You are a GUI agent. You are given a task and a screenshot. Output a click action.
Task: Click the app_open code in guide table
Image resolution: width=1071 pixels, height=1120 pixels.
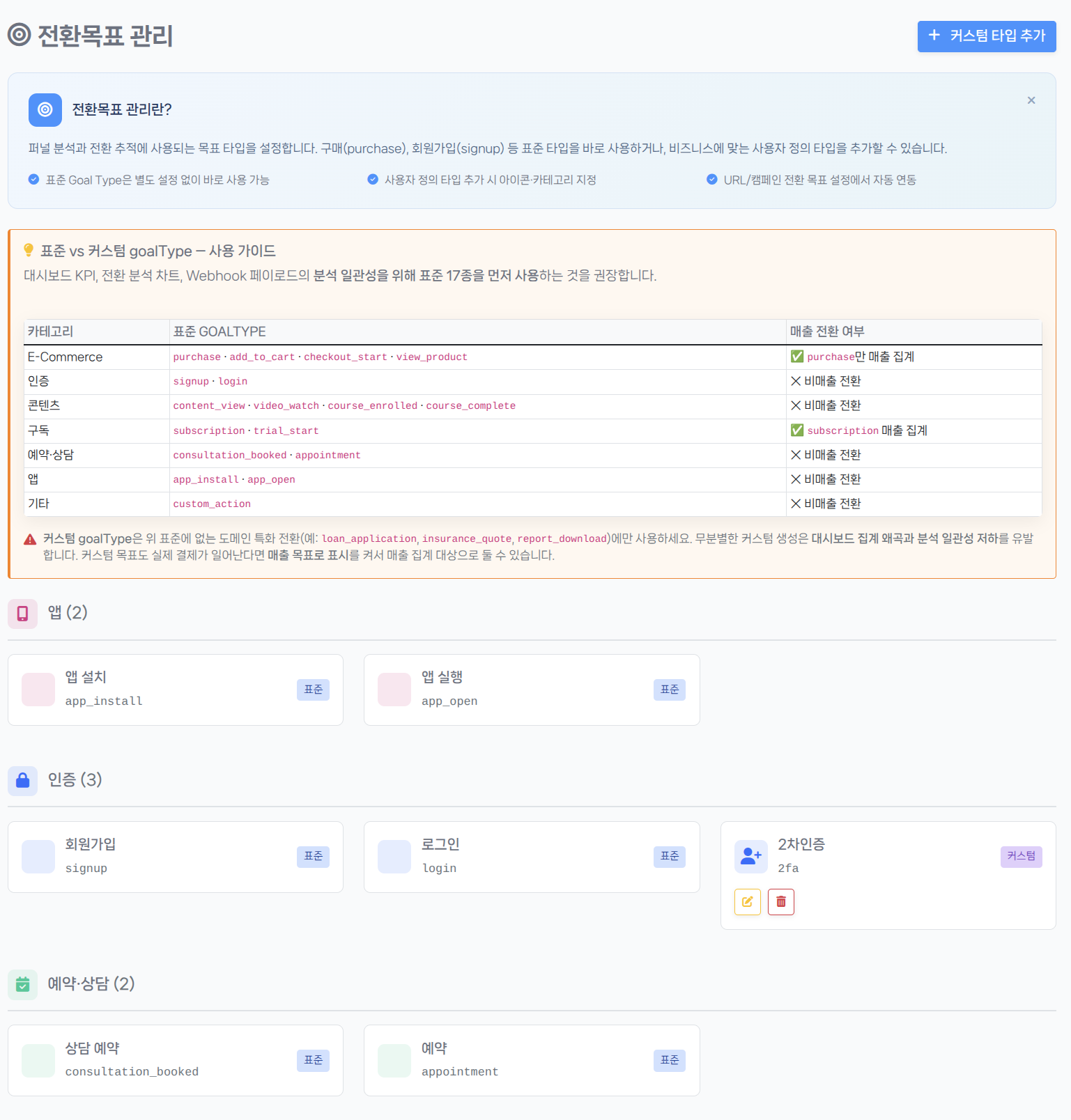[271, 480]
